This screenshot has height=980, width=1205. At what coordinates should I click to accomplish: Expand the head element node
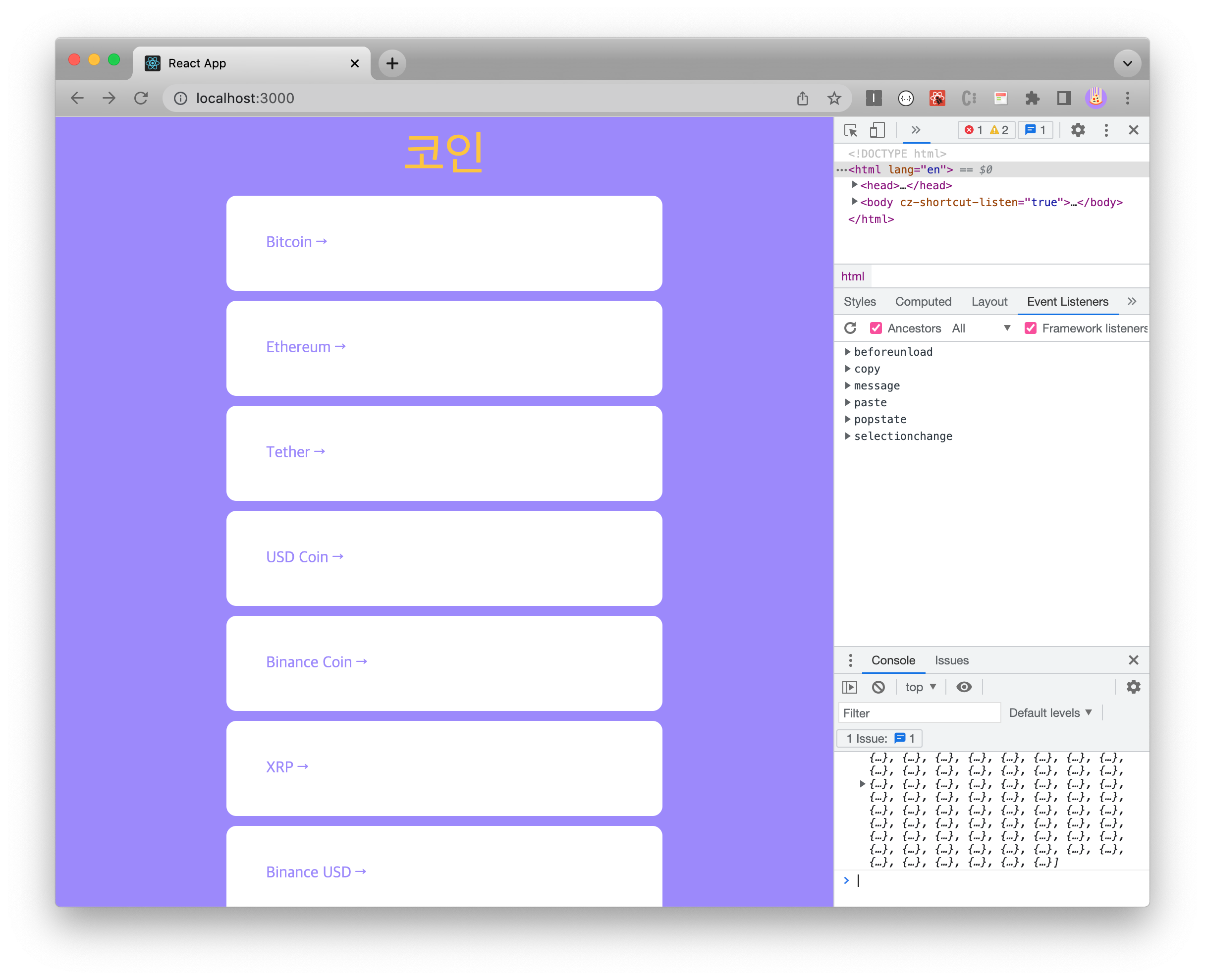tap(855, 185)
